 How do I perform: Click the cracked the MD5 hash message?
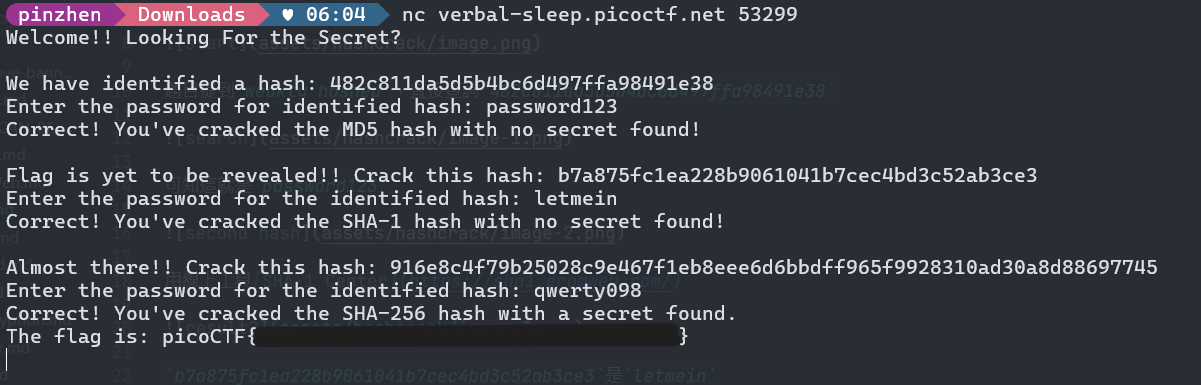351,129
